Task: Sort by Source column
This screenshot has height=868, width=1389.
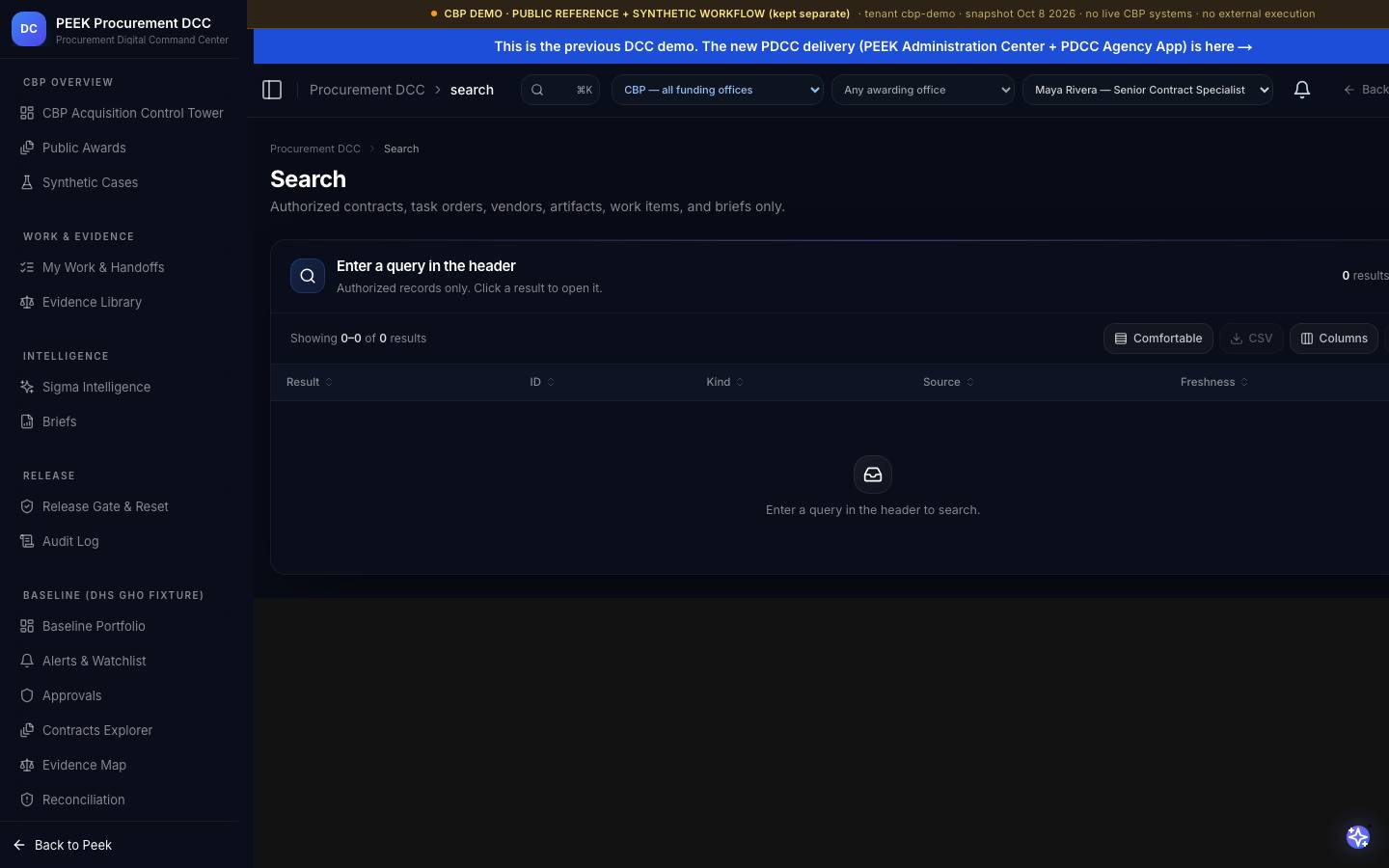Action: click(948, 382)
